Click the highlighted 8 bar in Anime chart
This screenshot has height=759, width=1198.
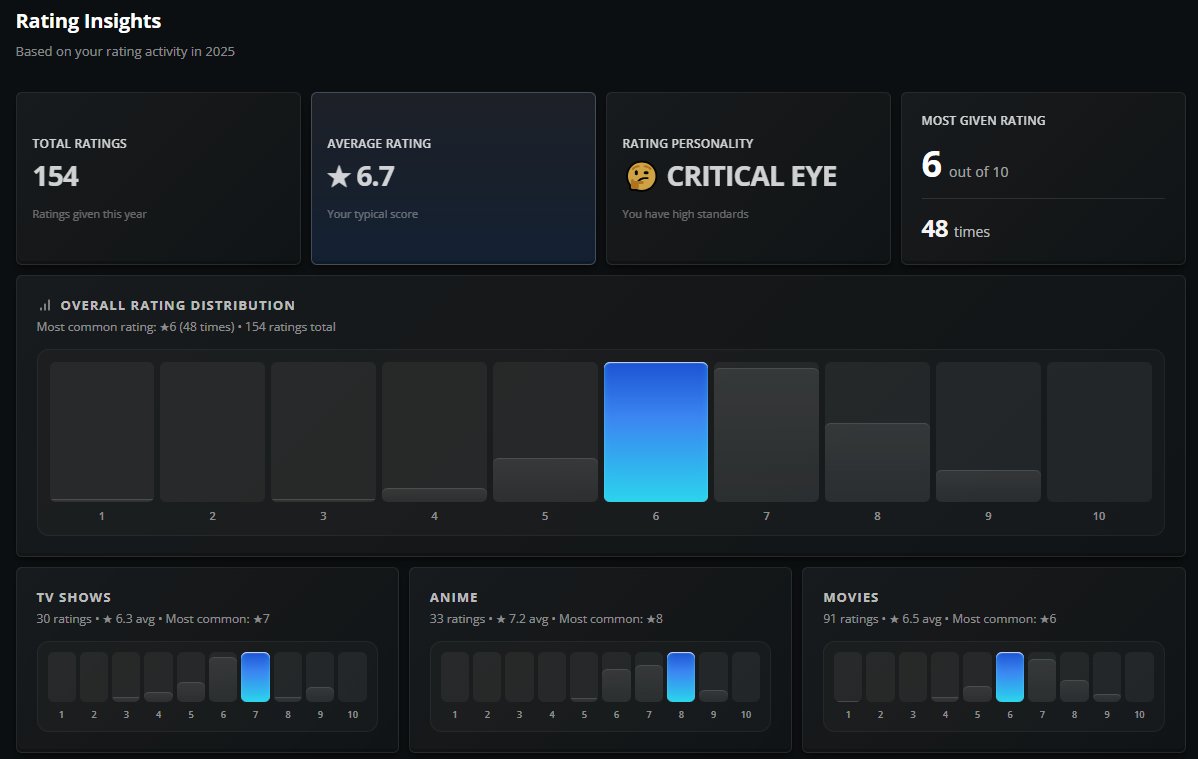pos(681,677)
